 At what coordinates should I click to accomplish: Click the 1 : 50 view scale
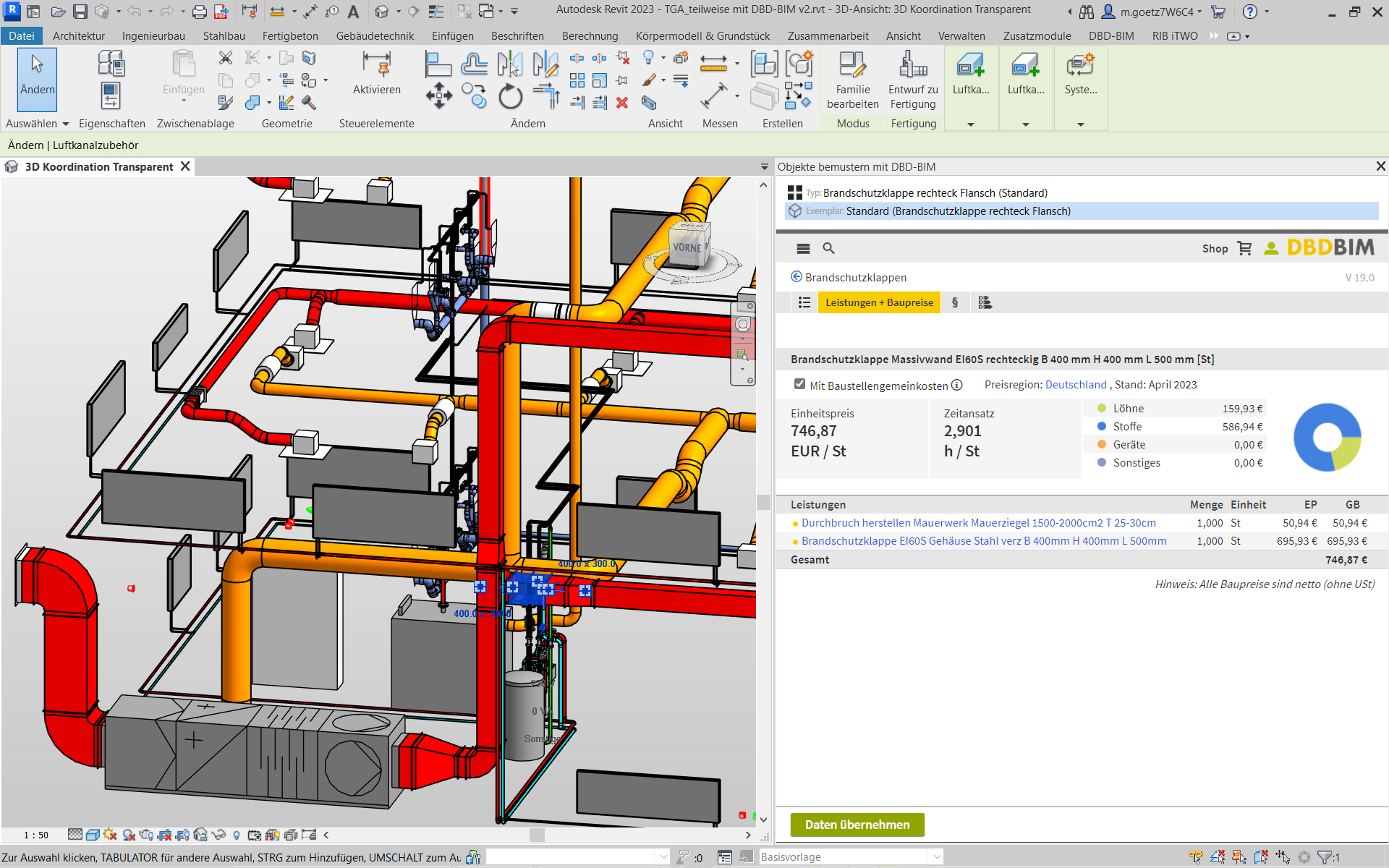(x=36, y=835)
